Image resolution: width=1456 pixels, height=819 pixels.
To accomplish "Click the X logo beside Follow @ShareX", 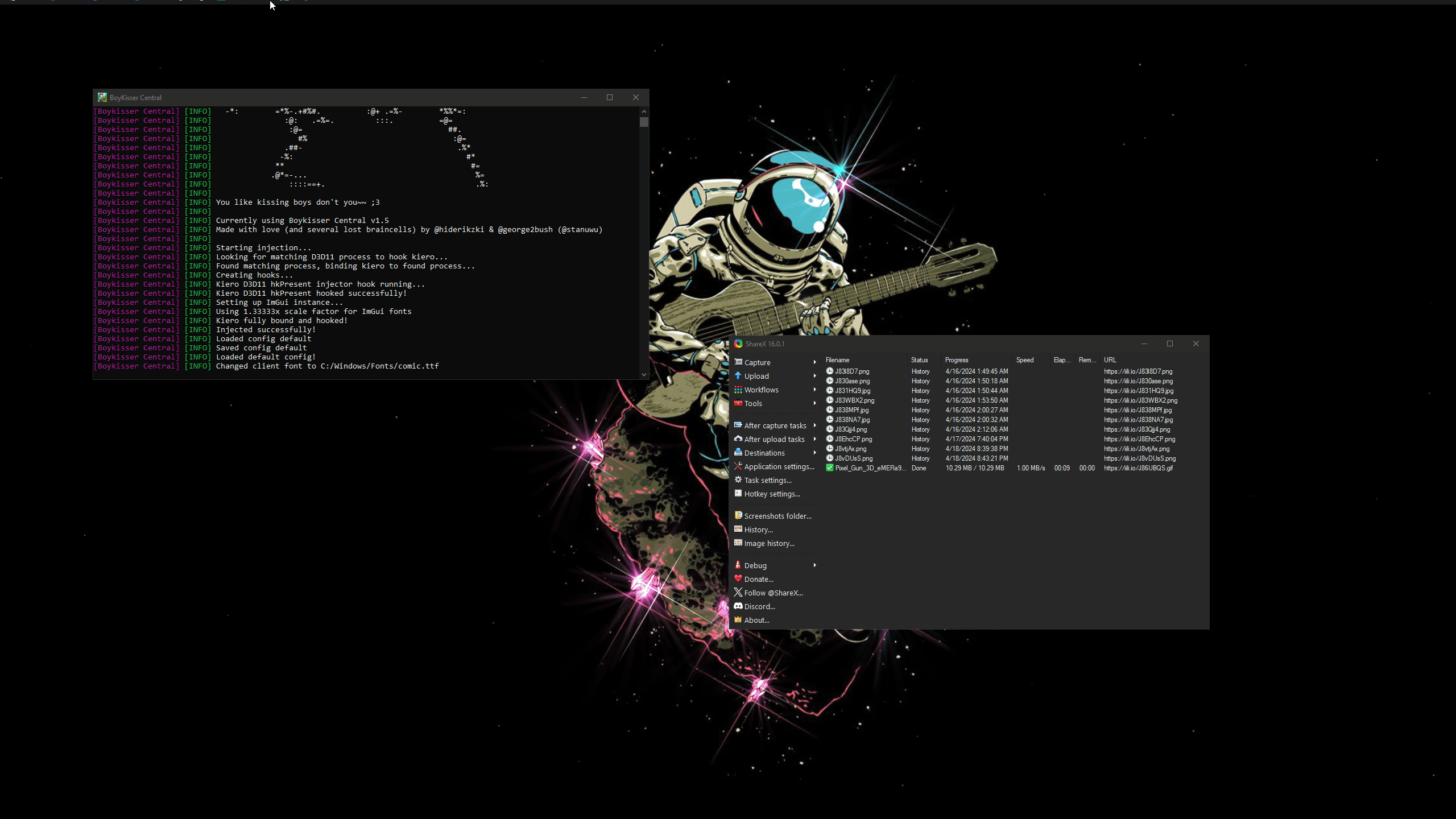I will point(738,593).
